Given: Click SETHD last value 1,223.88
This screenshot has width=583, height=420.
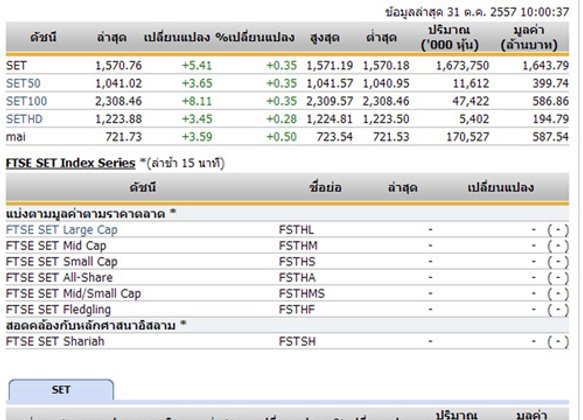Looking at the screenshot, I should coord(119,119).
